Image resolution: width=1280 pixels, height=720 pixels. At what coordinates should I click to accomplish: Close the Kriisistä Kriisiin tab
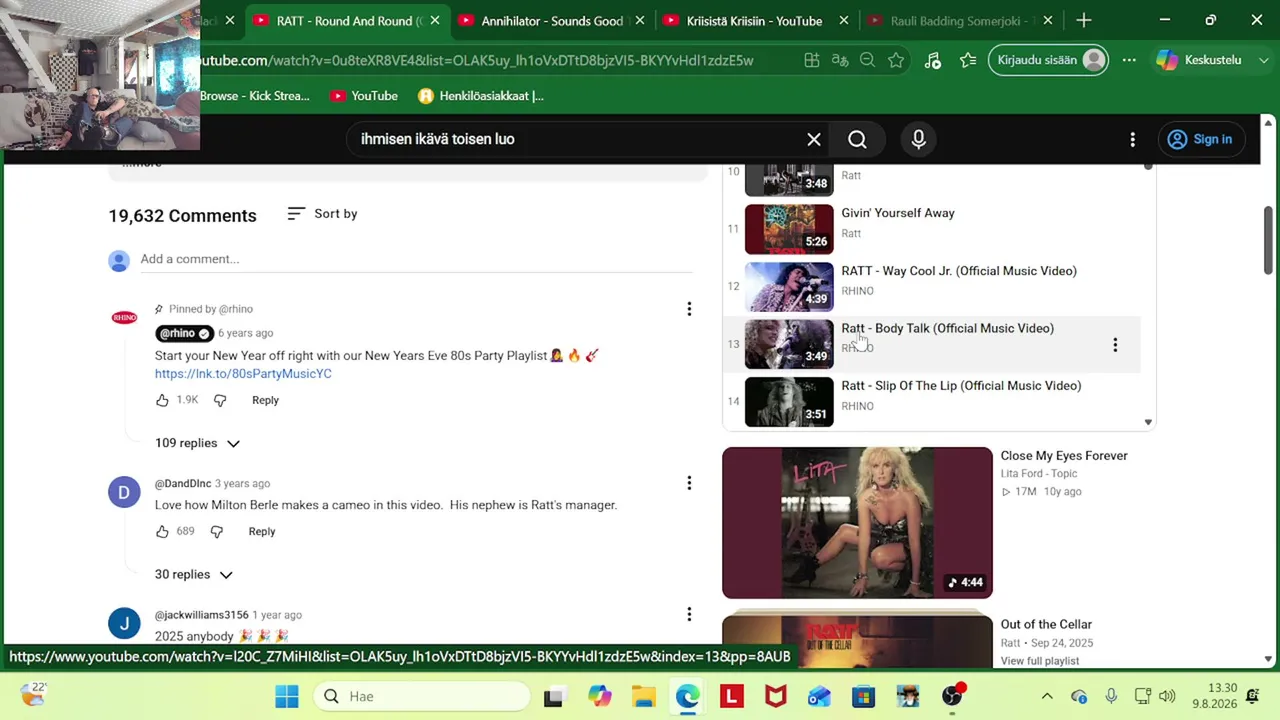(x=844, y=20)
